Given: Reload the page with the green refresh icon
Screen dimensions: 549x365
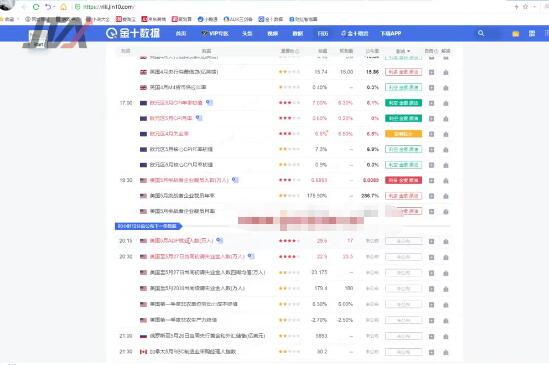Looking at the screenshot, I should coord(36,7).
